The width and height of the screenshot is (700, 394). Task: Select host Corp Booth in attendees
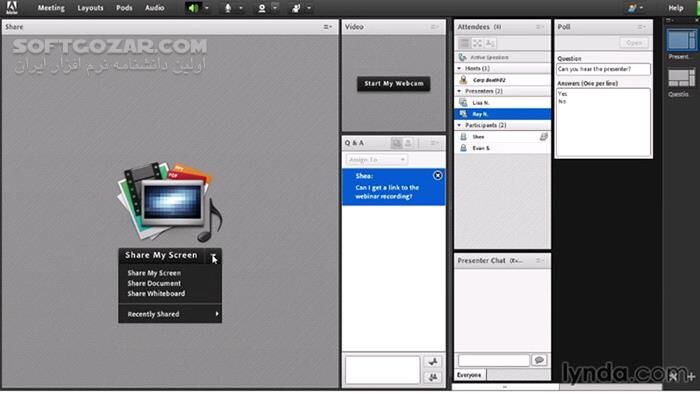pyautogui.click(x=503, y=80)
